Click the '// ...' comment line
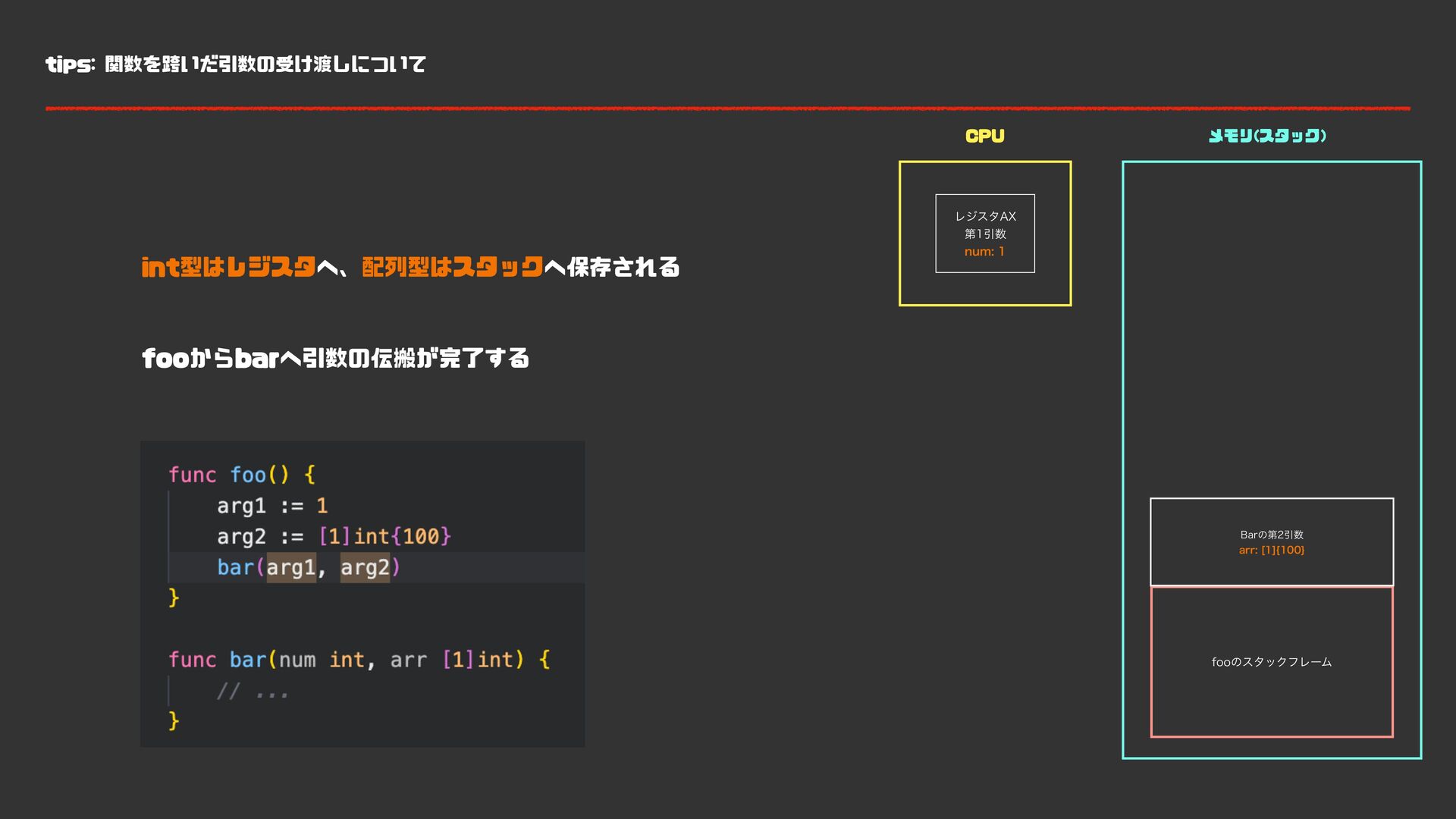 252,692
